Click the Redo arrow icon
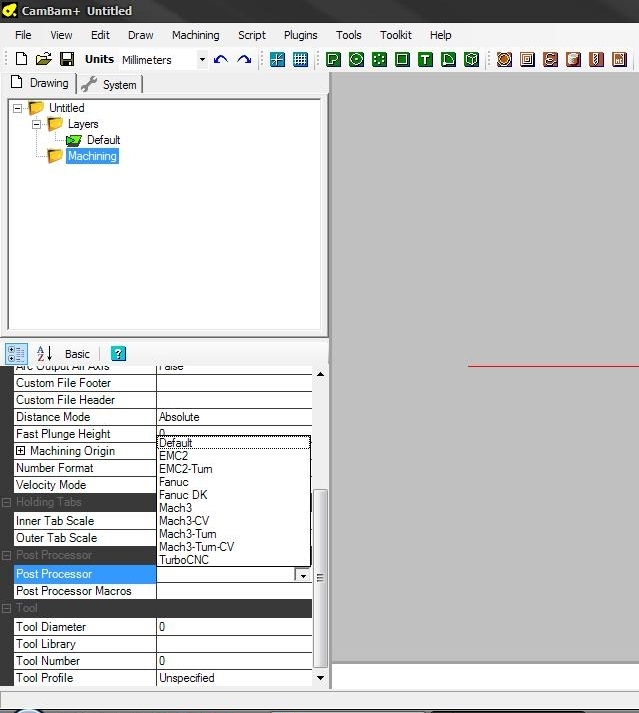 coord(244,59)
